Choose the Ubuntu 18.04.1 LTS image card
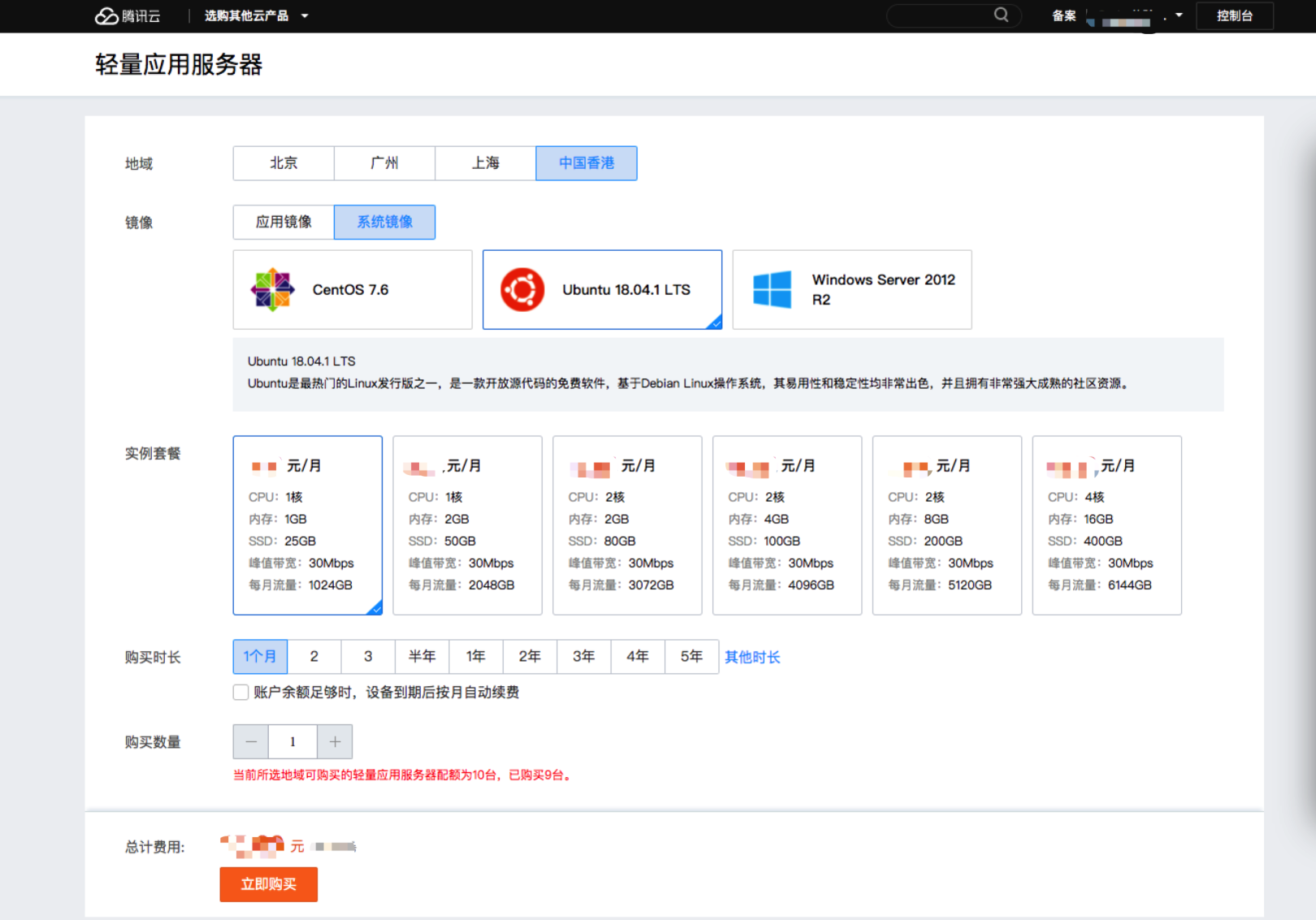1316x920 pixels. tap(602, 290)
